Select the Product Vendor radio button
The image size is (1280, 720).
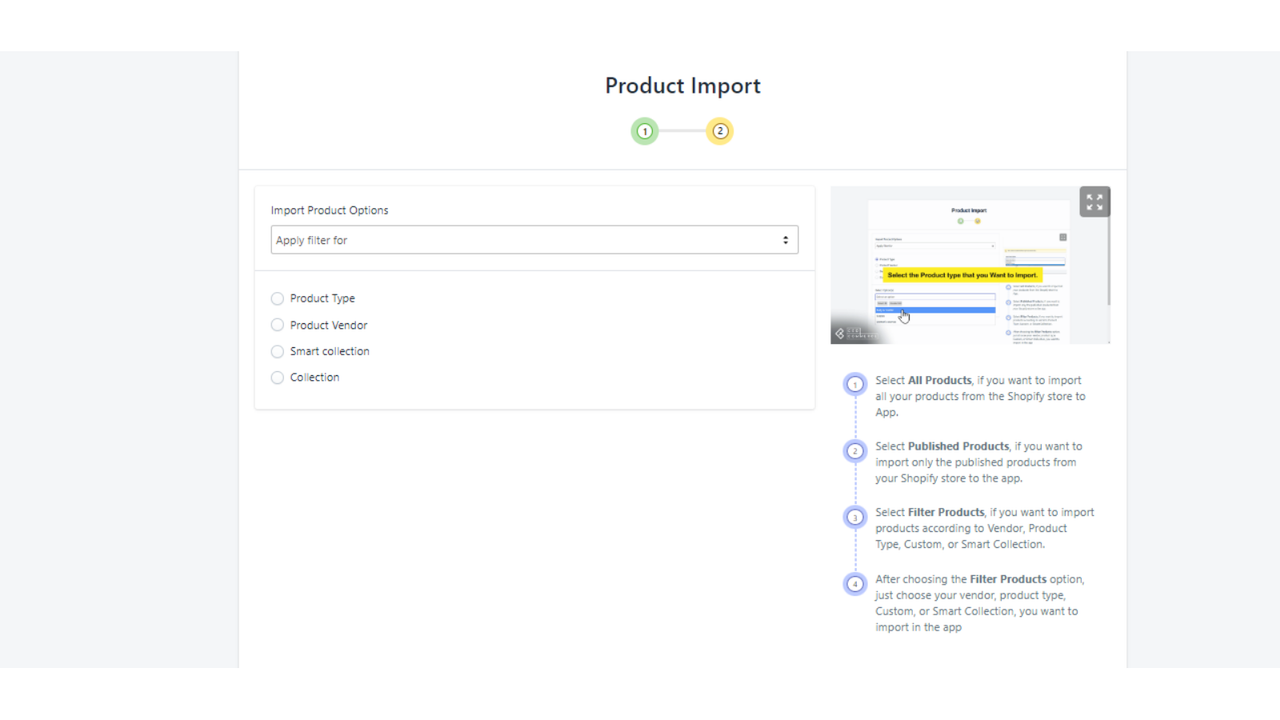[277, 324]
